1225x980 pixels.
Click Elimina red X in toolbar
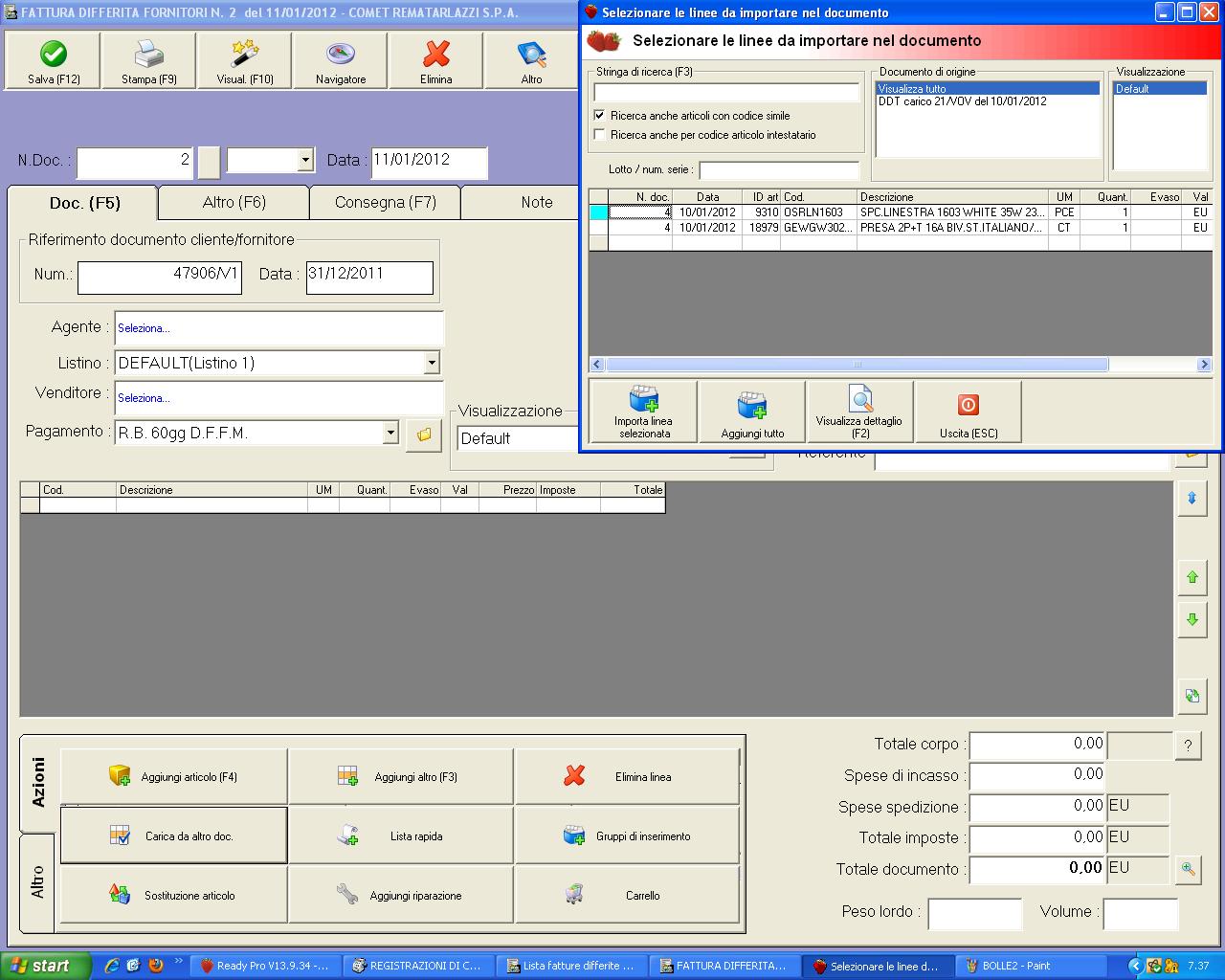pos(436,54)
